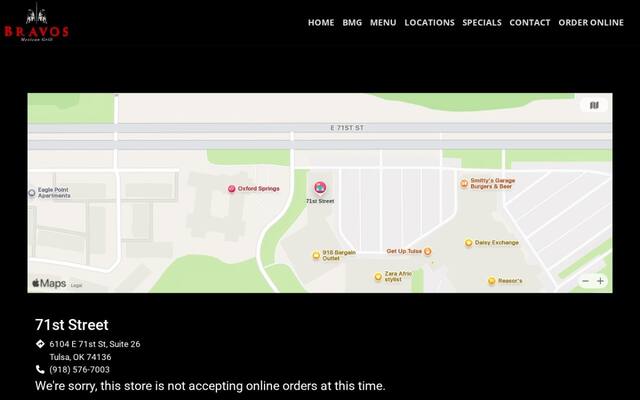Click the Bravos Mexican Grill logo

click(x=36, y=22)
